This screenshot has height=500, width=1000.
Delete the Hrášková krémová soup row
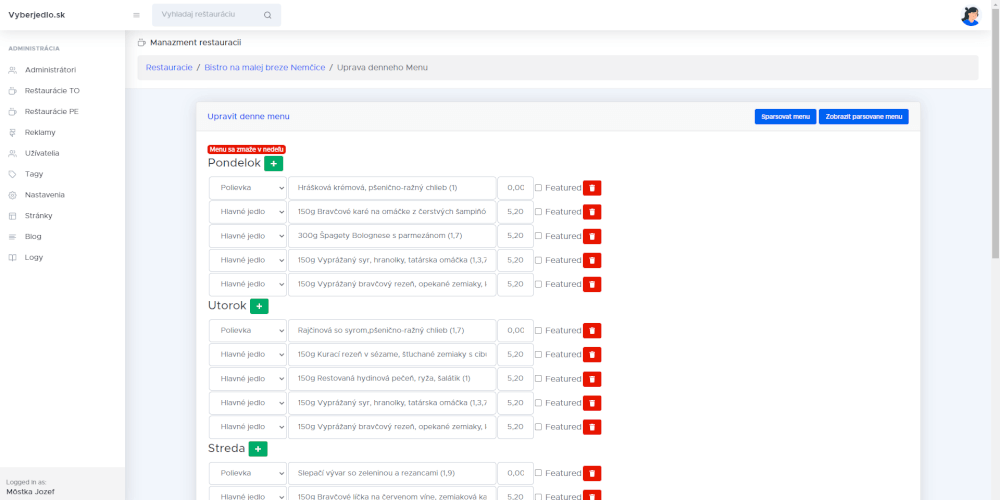[x=592, y=188]
